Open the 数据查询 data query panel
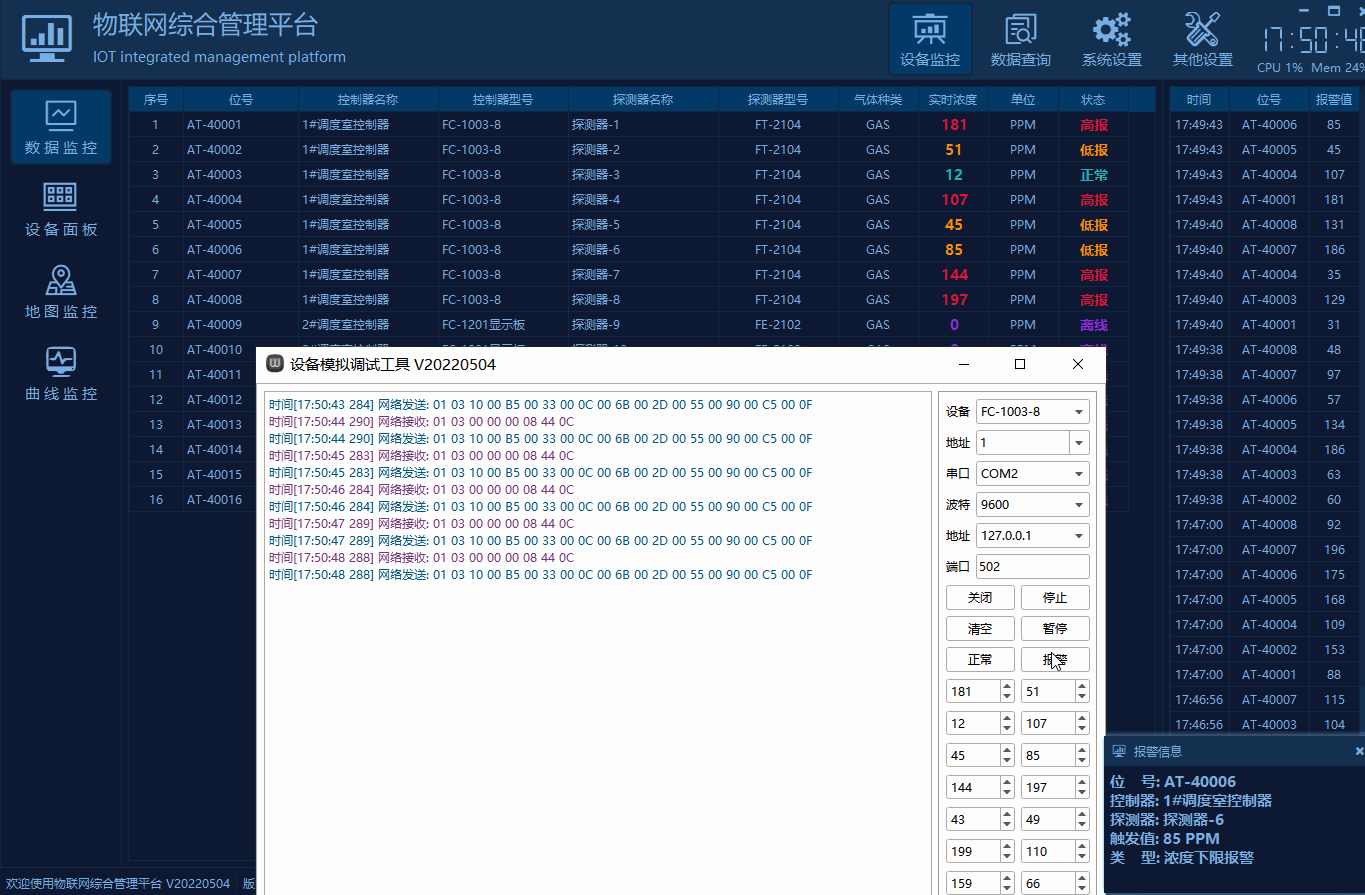 (1021, 38)
